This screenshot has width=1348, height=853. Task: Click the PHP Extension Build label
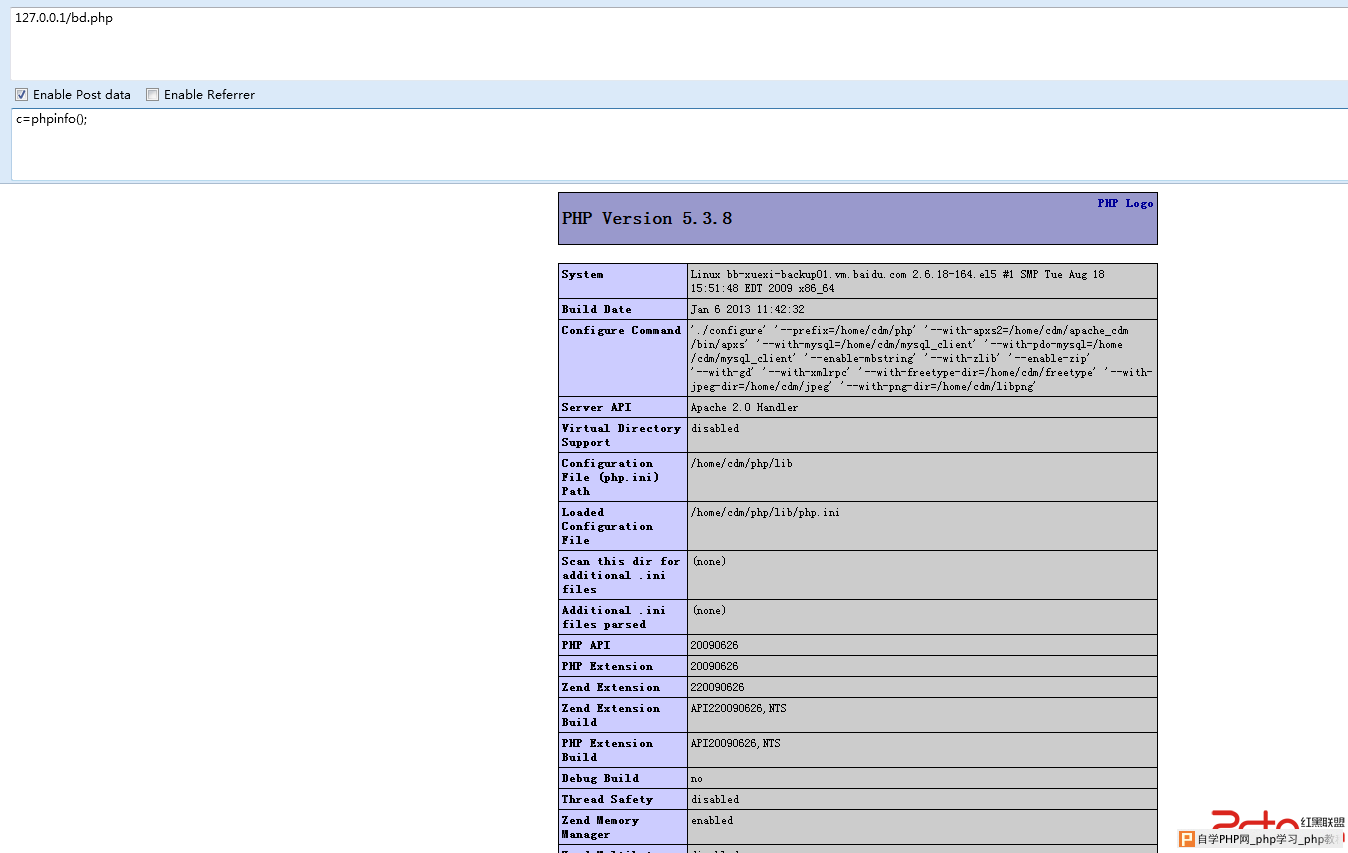607,750
